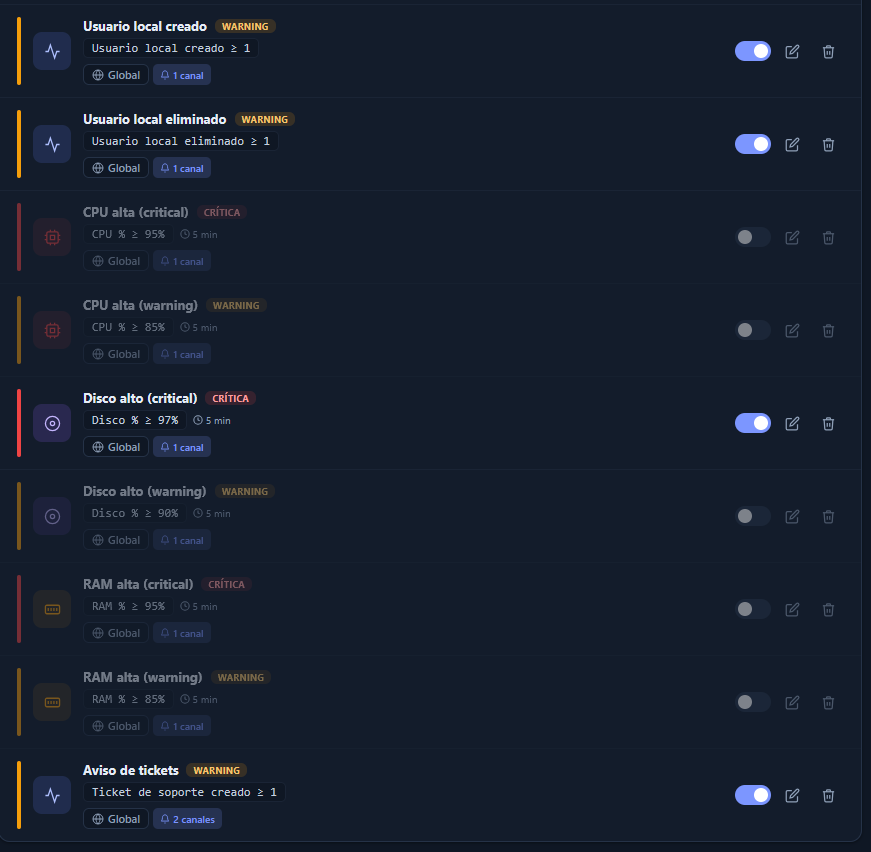Delete the CPU alta (warning) alert
Image resolution: width=871 pixels, height=852 pixels.
click(828, 330)
